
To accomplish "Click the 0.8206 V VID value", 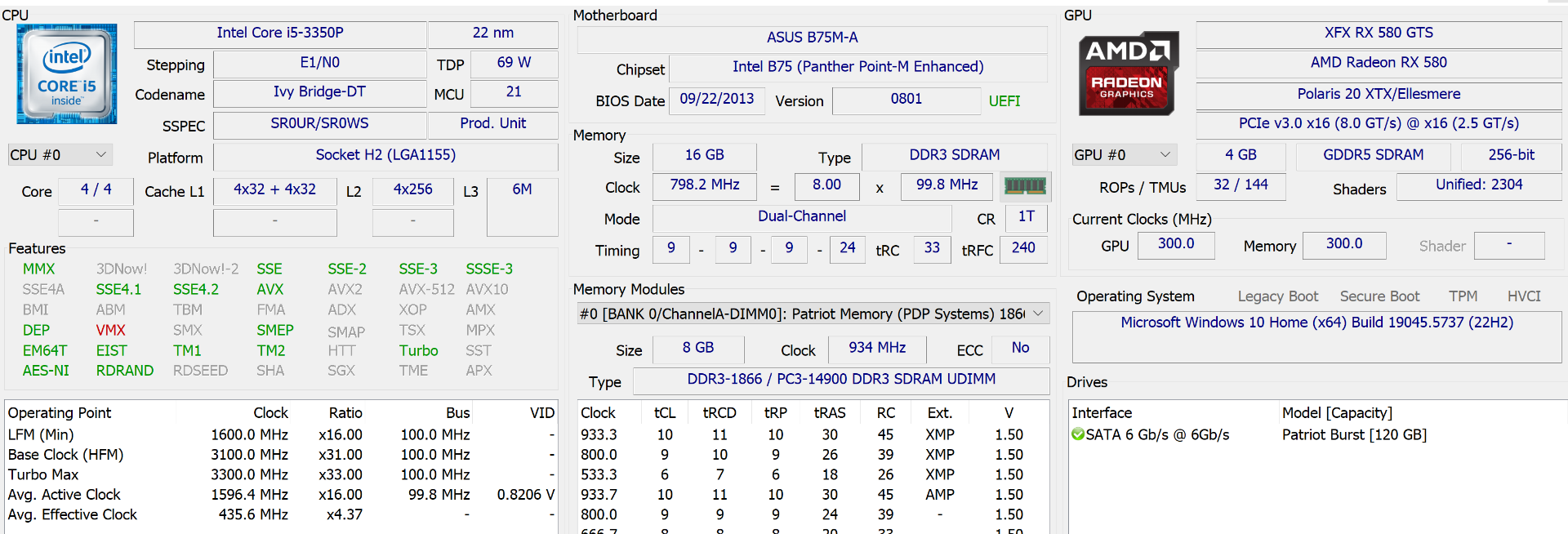I will (526, 495).
